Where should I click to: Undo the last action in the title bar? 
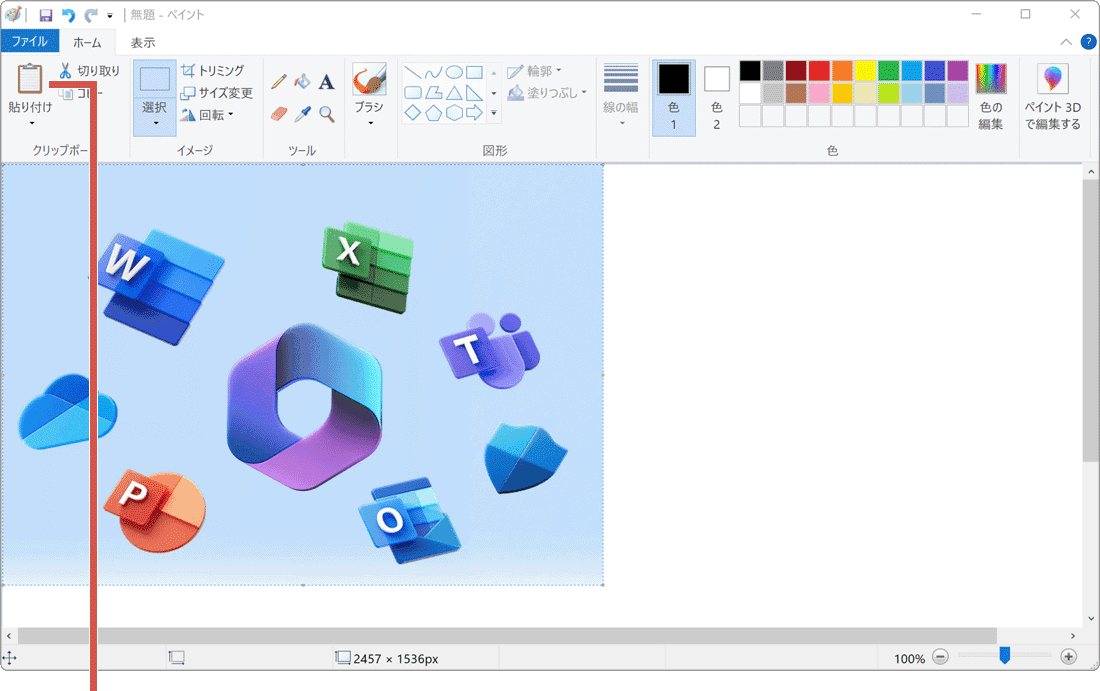tap(68, 15)
